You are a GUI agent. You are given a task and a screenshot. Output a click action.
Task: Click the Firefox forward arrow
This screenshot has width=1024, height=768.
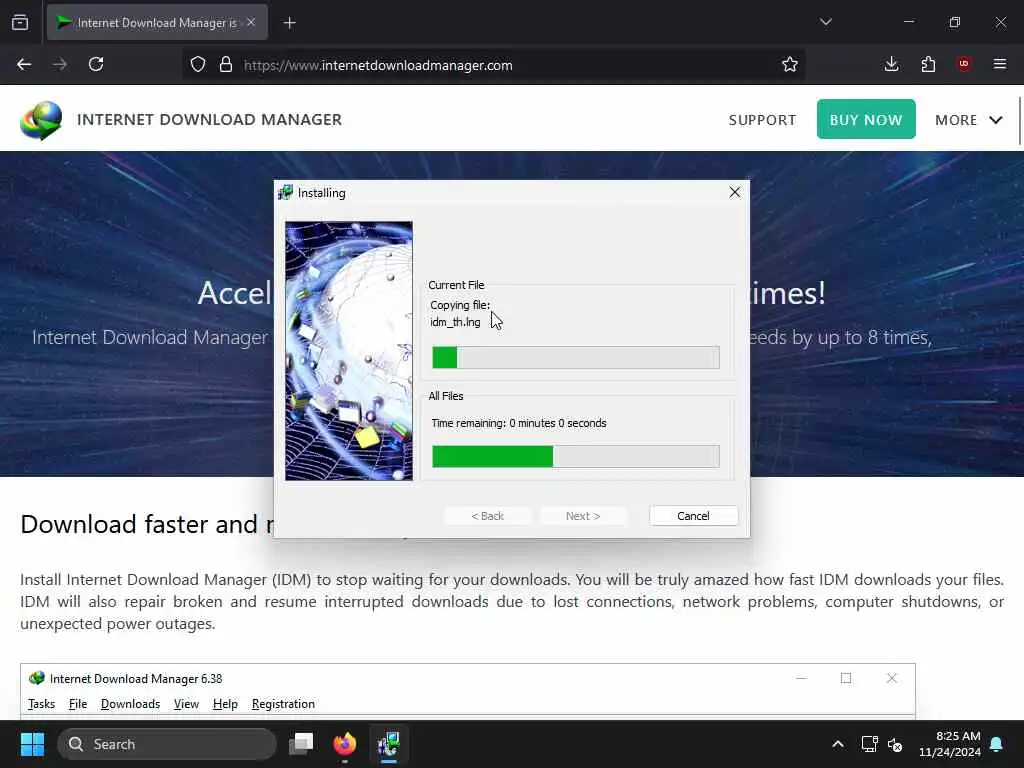click(60, 65)
